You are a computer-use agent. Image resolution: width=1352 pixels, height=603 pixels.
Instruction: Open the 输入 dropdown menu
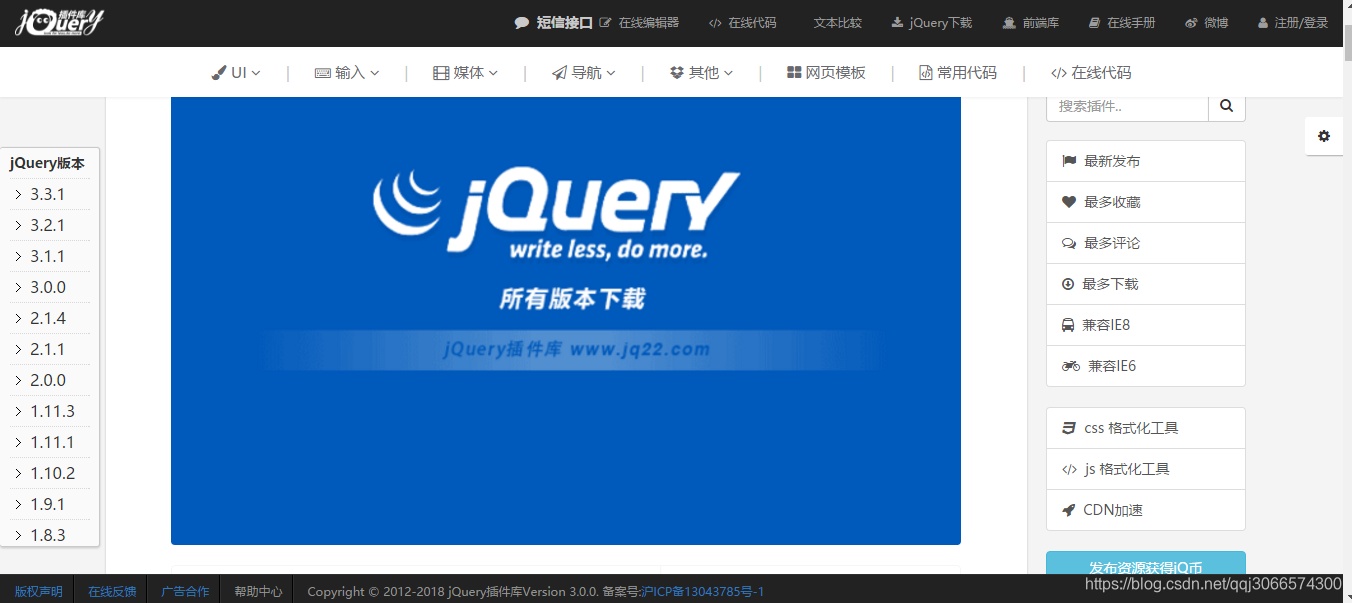pyautogui.click(x=347, y=73)
